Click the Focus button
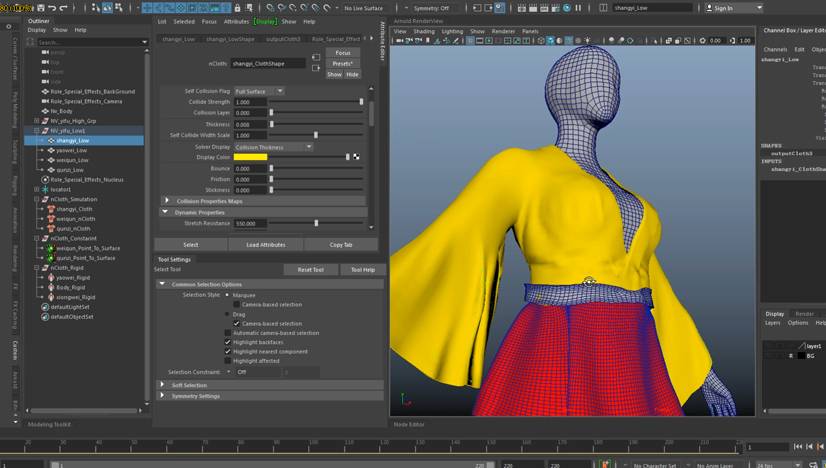Screen dimensions: 826x468 tap(343, 53)
